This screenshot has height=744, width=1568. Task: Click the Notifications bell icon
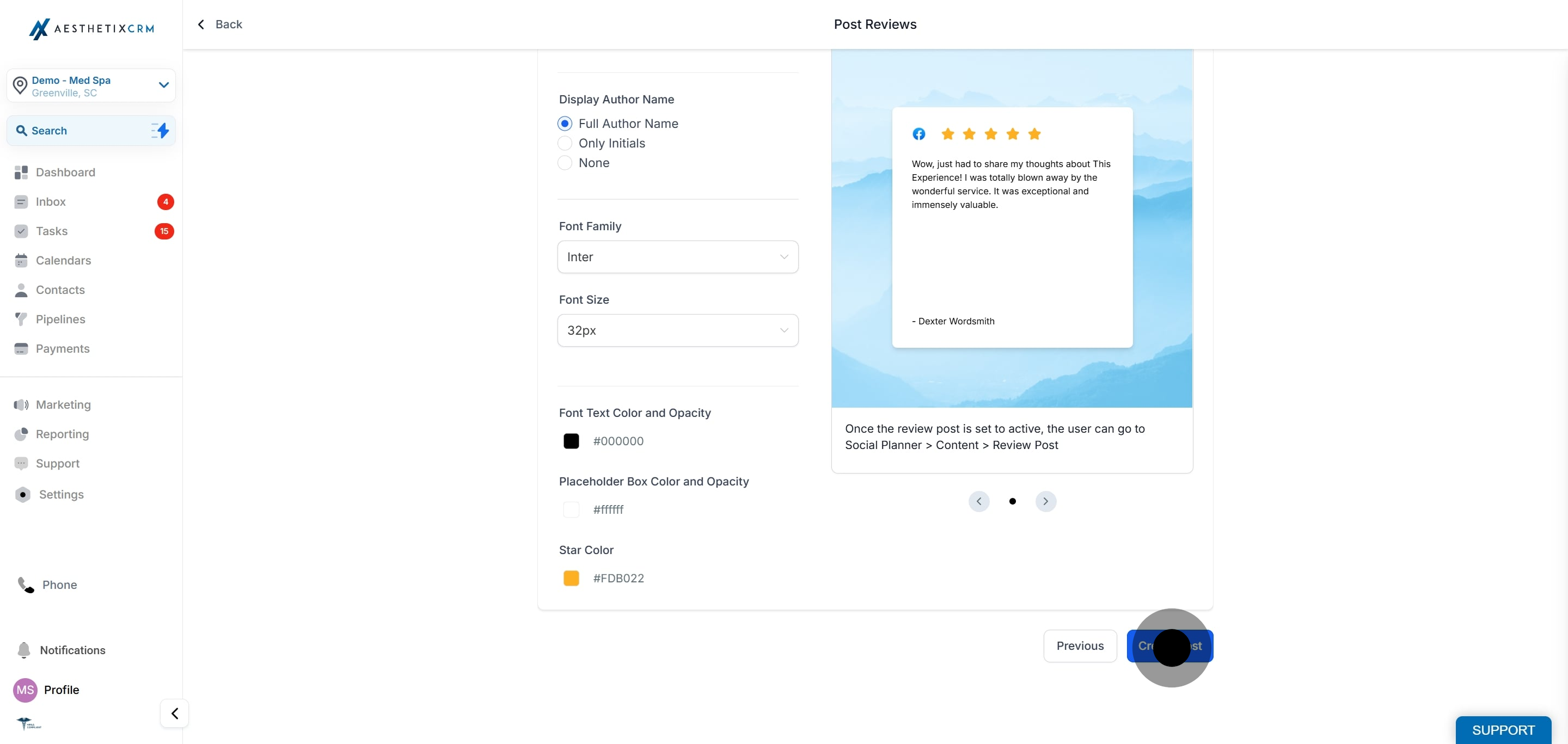24,650
